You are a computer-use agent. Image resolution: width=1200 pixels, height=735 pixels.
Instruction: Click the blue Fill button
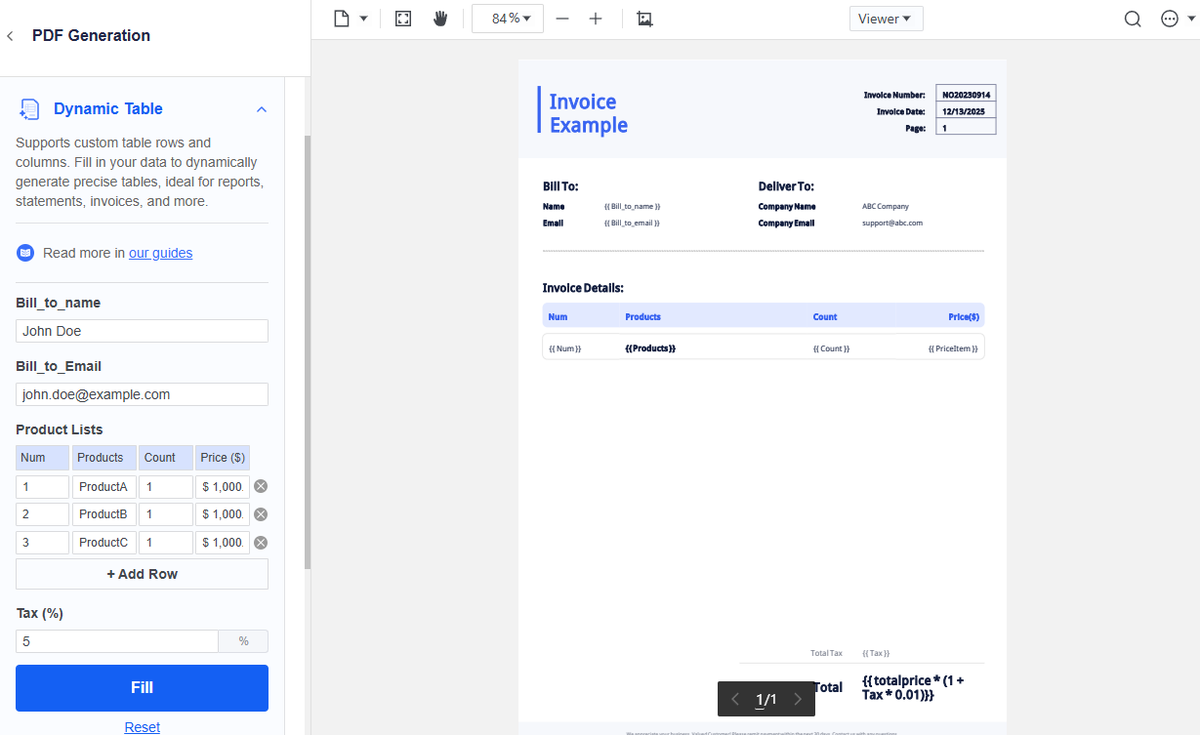pyautogui.click(x=142, y=688)
